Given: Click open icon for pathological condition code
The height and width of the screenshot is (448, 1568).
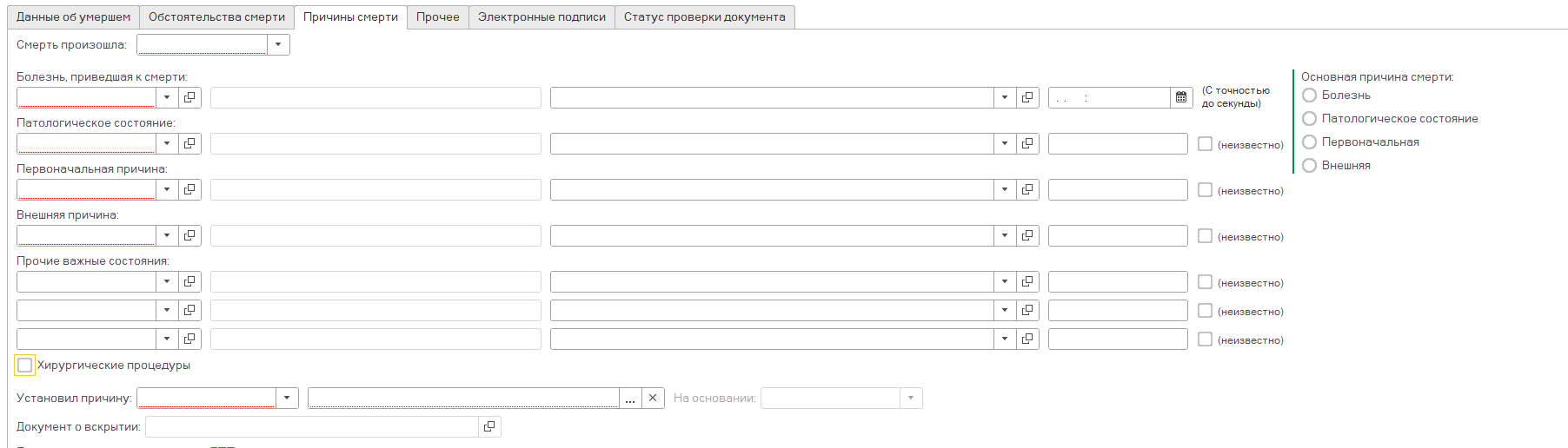Looking at the screenshot, I should click(189, 143).
